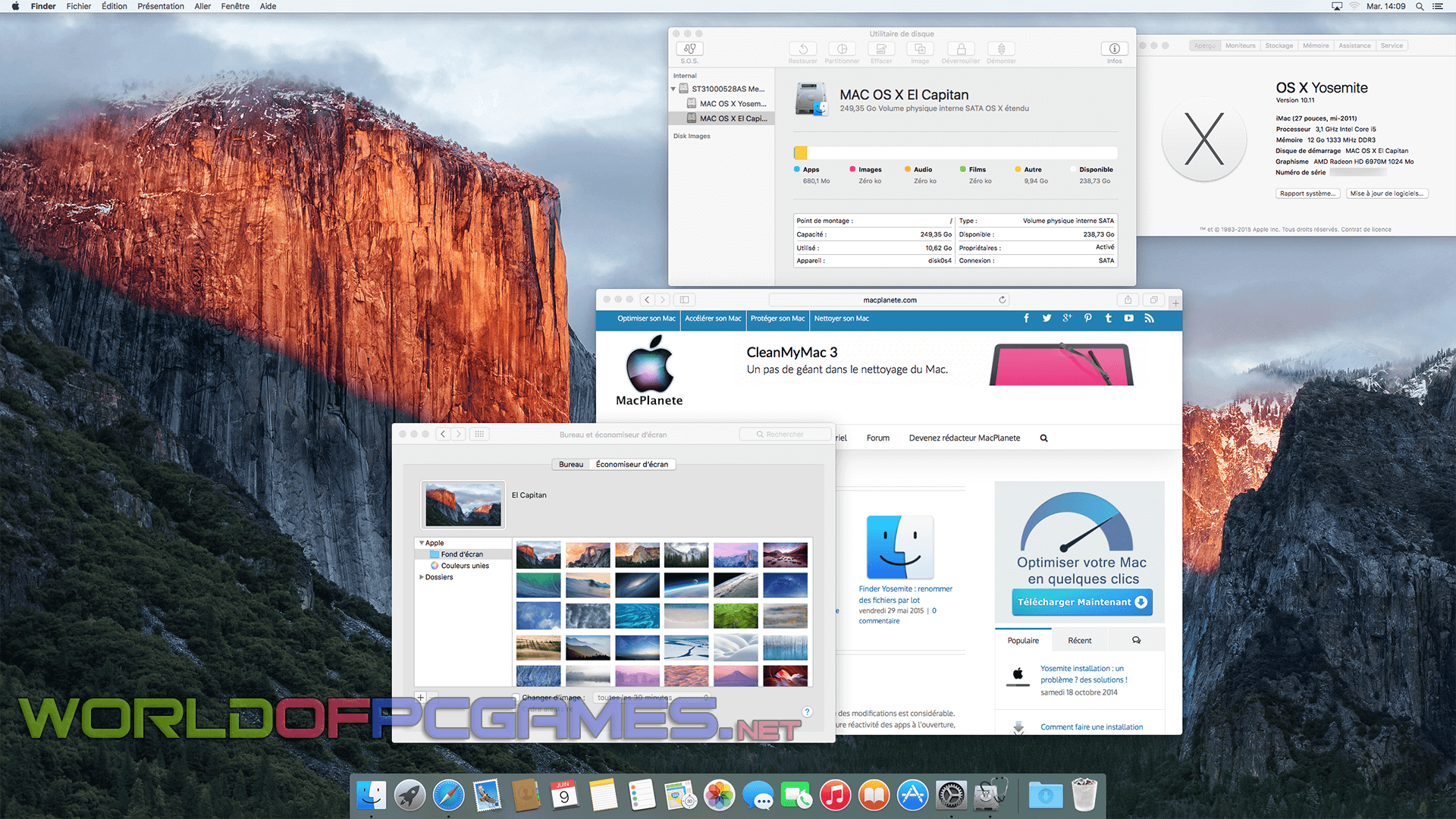Open the Présentation menu in menu bar

(x=160, y=6)
